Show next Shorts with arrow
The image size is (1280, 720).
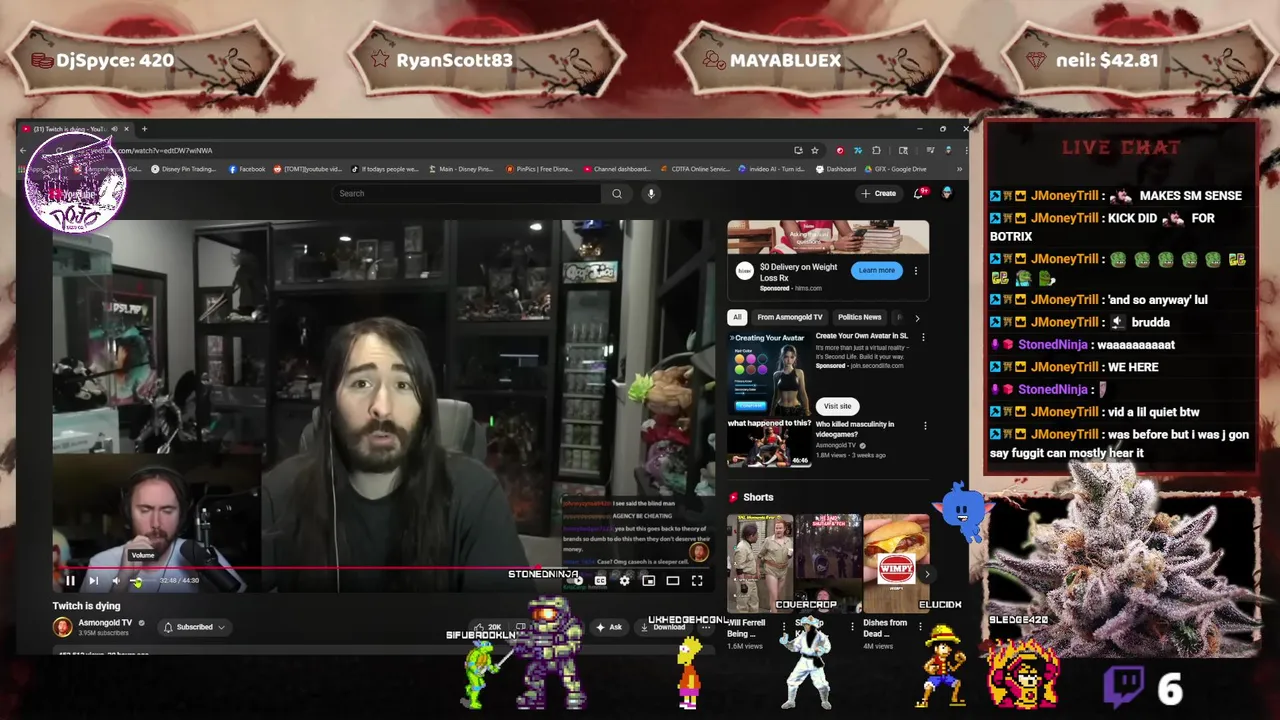(x=926, y=574)
